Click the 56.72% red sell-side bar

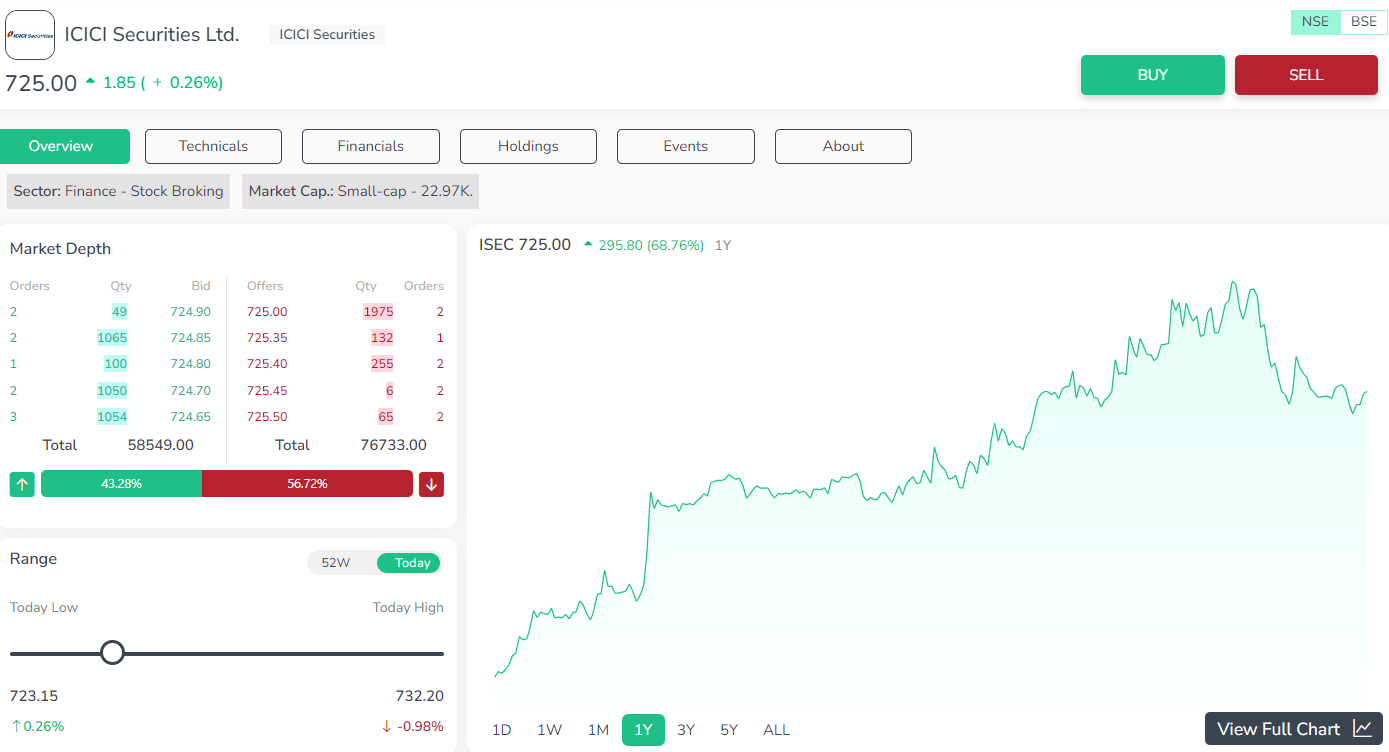coord(307,484)
